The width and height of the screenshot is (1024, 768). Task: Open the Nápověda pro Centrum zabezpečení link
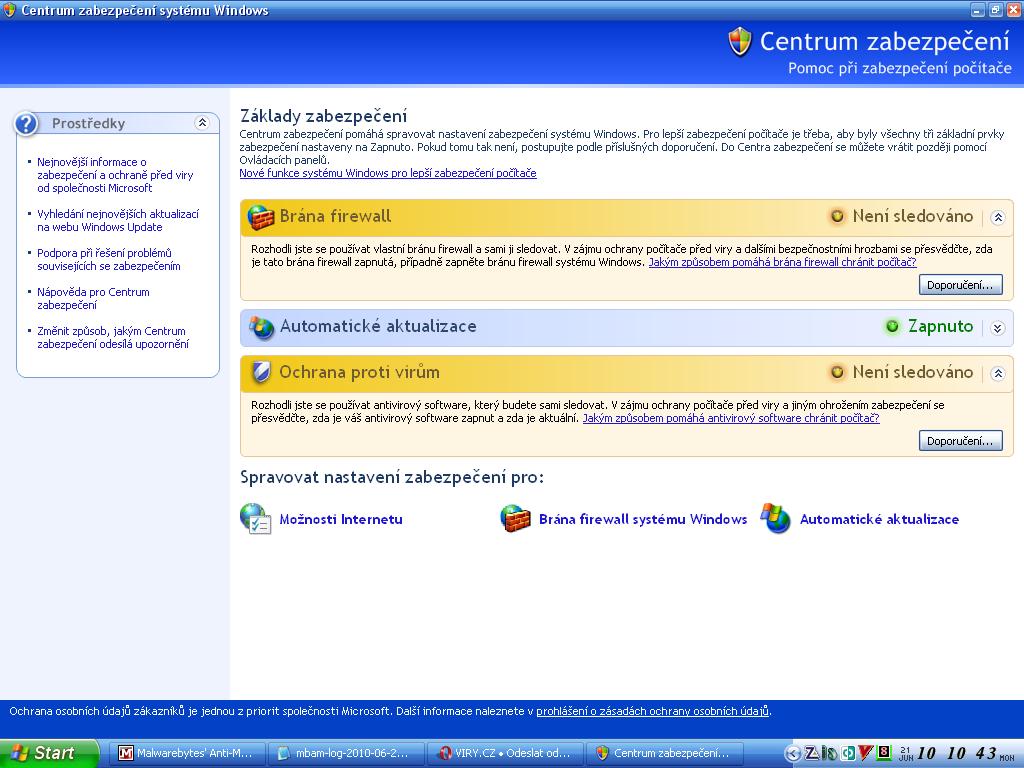click(93, 298)
